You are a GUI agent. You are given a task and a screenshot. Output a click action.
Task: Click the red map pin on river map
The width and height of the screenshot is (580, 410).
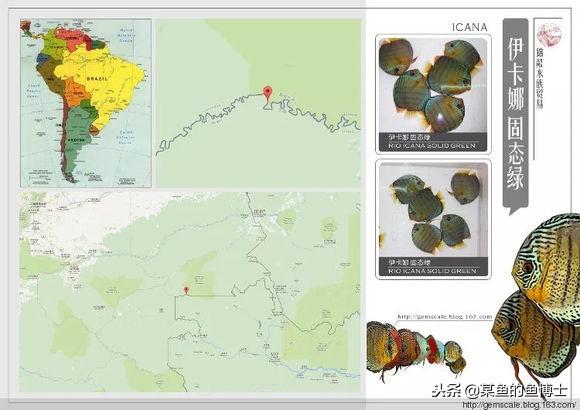(x=267, y=93)
